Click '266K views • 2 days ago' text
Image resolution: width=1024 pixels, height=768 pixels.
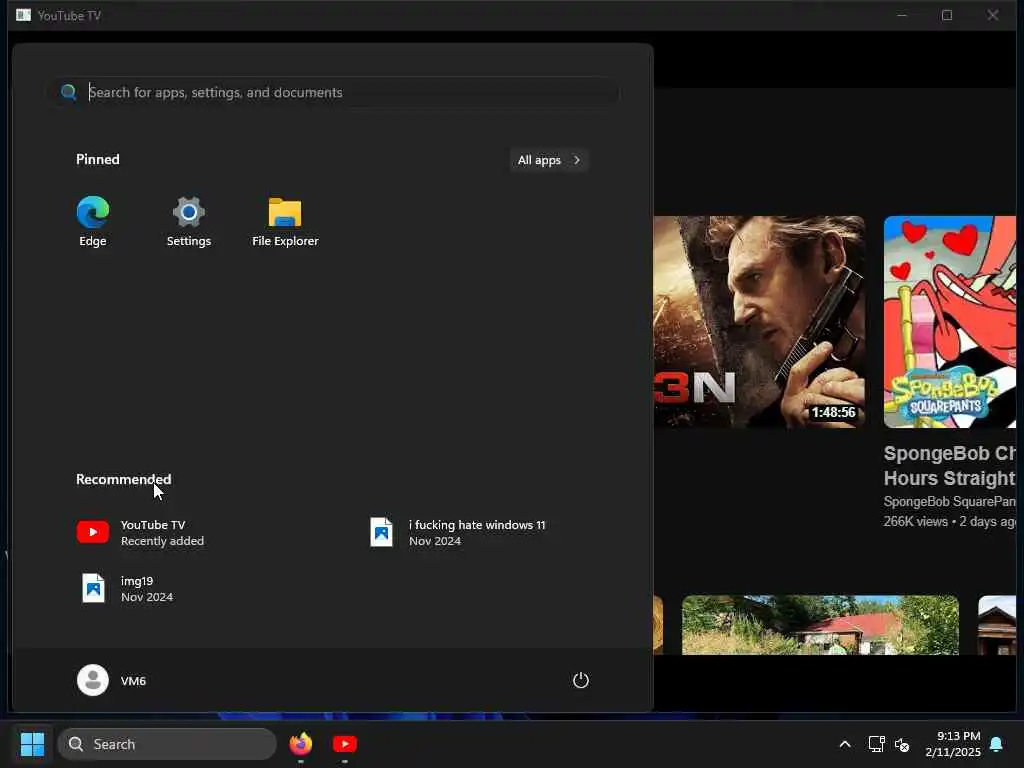(950, 521)
